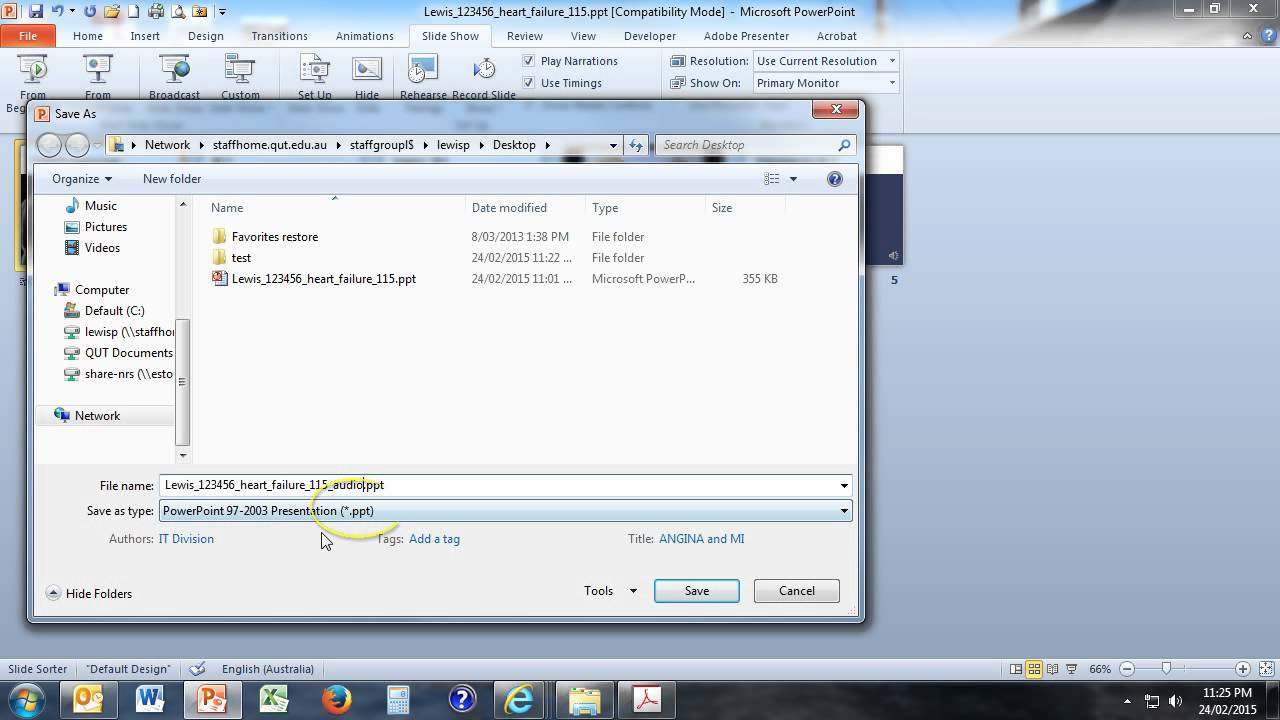Select Lewis_123456_heart_failure_115.ppt file in list
The image size is (1280, 720).
tap(324, 279)
